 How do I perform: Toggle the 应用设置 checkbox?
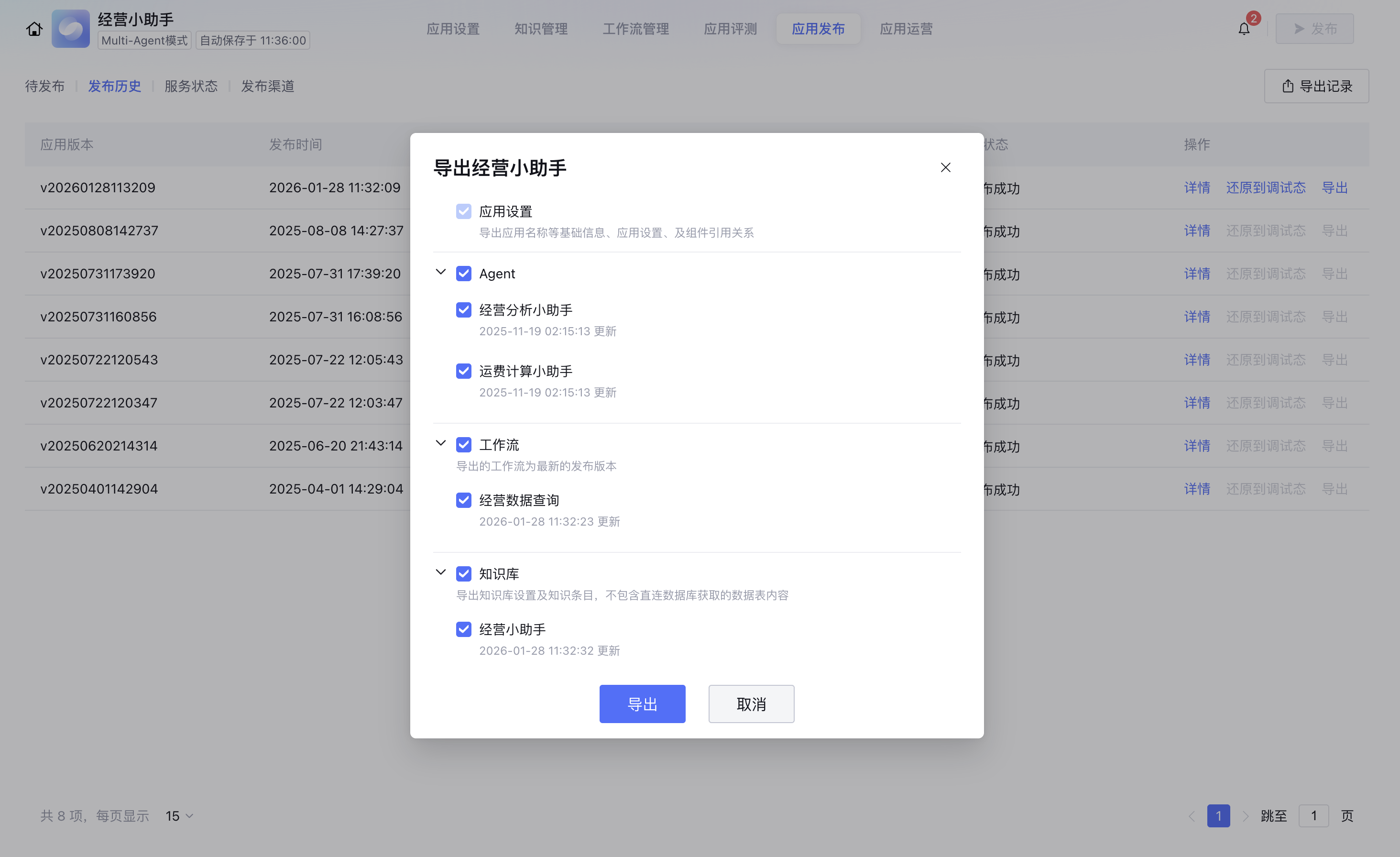pos(464,211)
